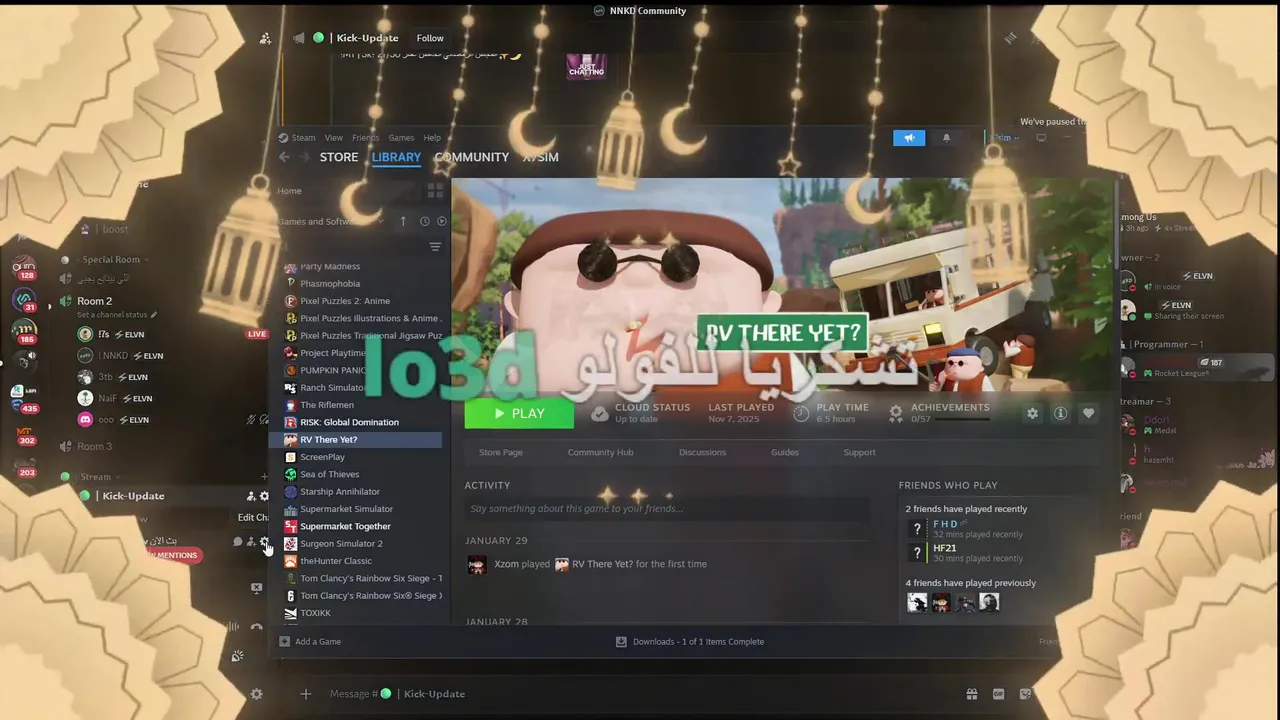1280x720 pixels.
Task: Select Sea of Thieves in the list
Action: (x=329, y=474)
